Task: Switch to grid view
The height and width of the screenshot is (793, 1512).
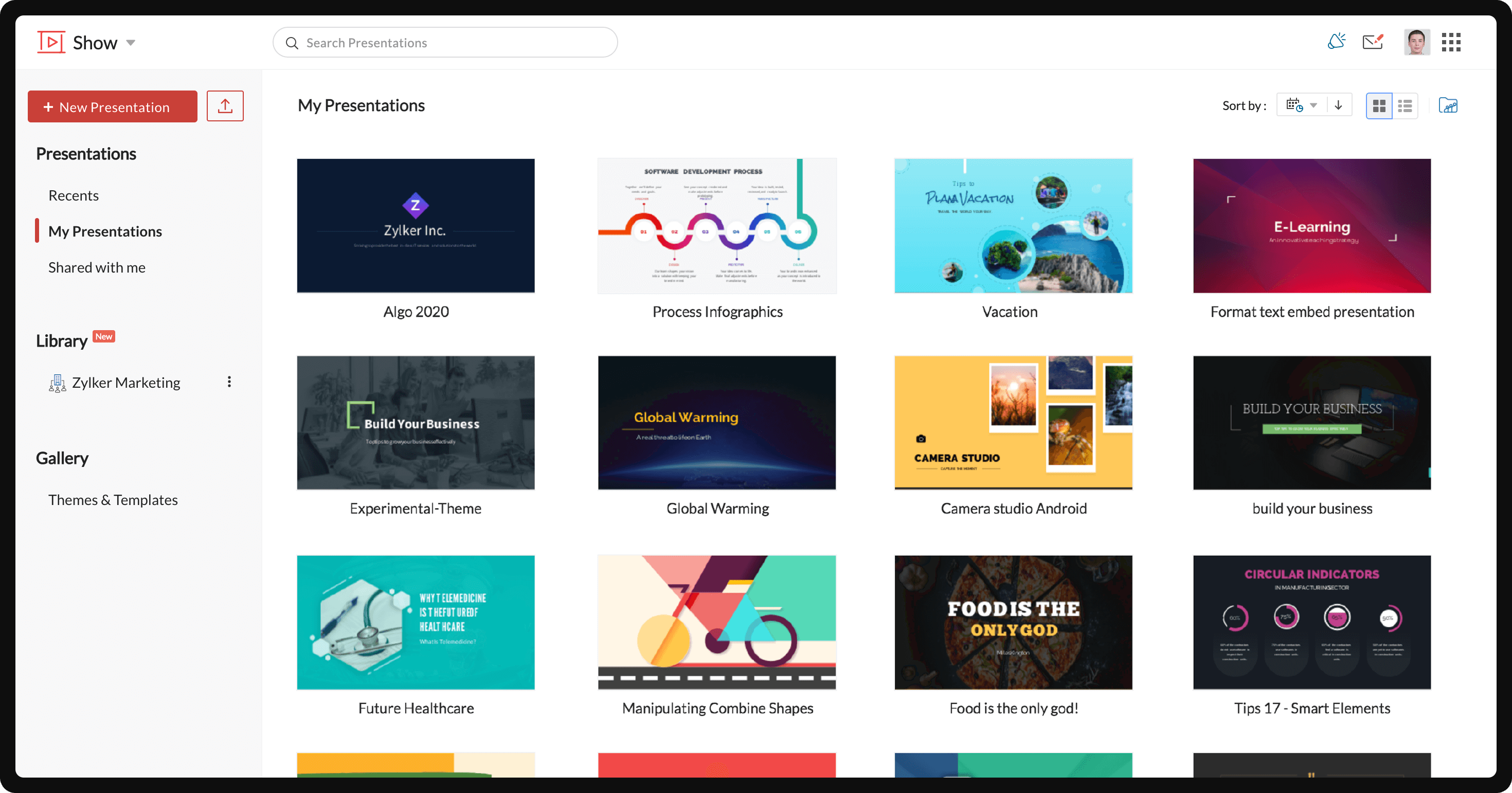Action: [1379, 105]
